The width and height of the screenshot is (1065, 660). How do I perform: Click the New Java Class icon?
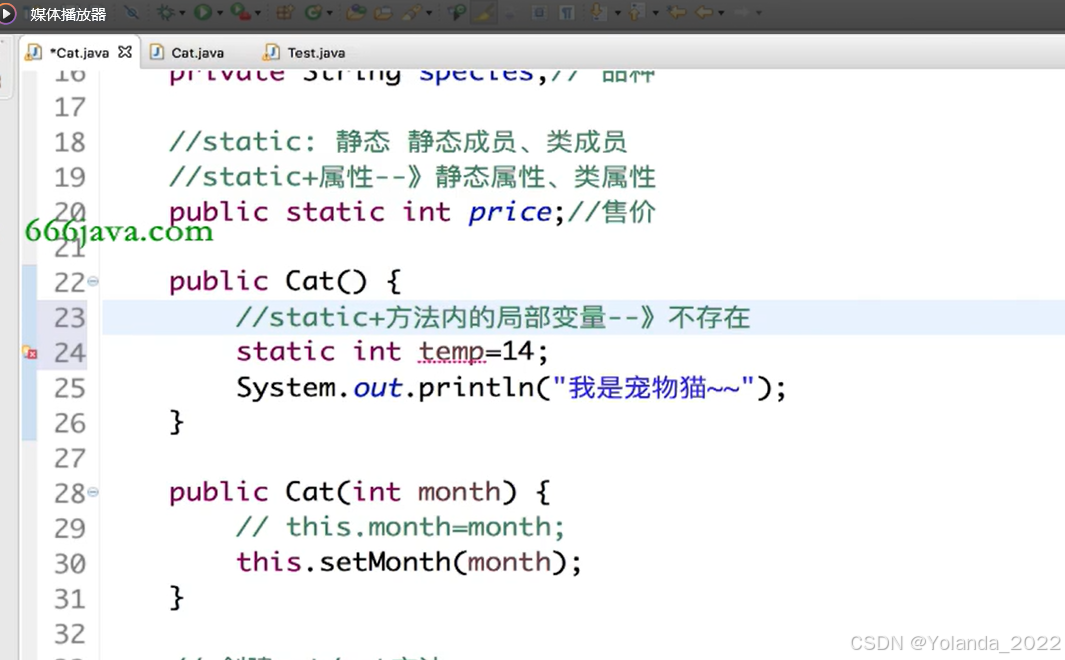tap(313, 12)
